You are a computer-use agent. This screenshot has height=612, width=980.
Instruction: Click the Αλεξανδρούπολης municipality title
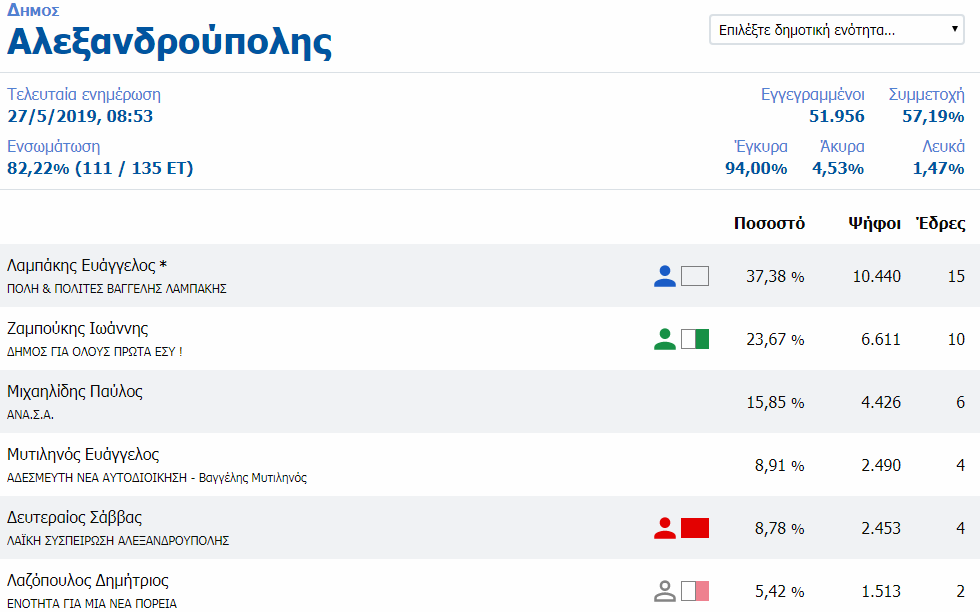pyautogui.click(x=170, y=43)
